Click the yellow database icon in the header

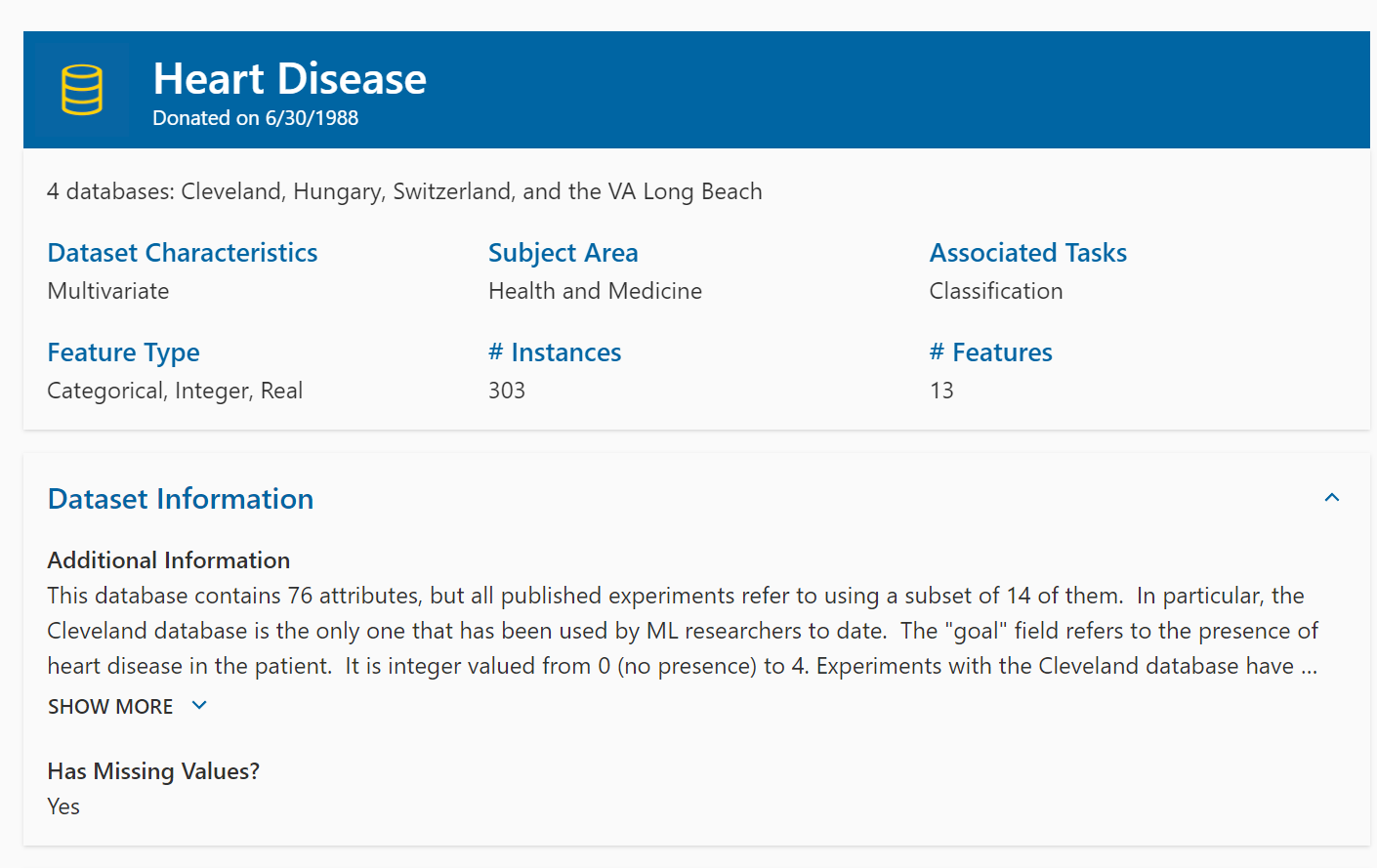click(x=81, y=89)
